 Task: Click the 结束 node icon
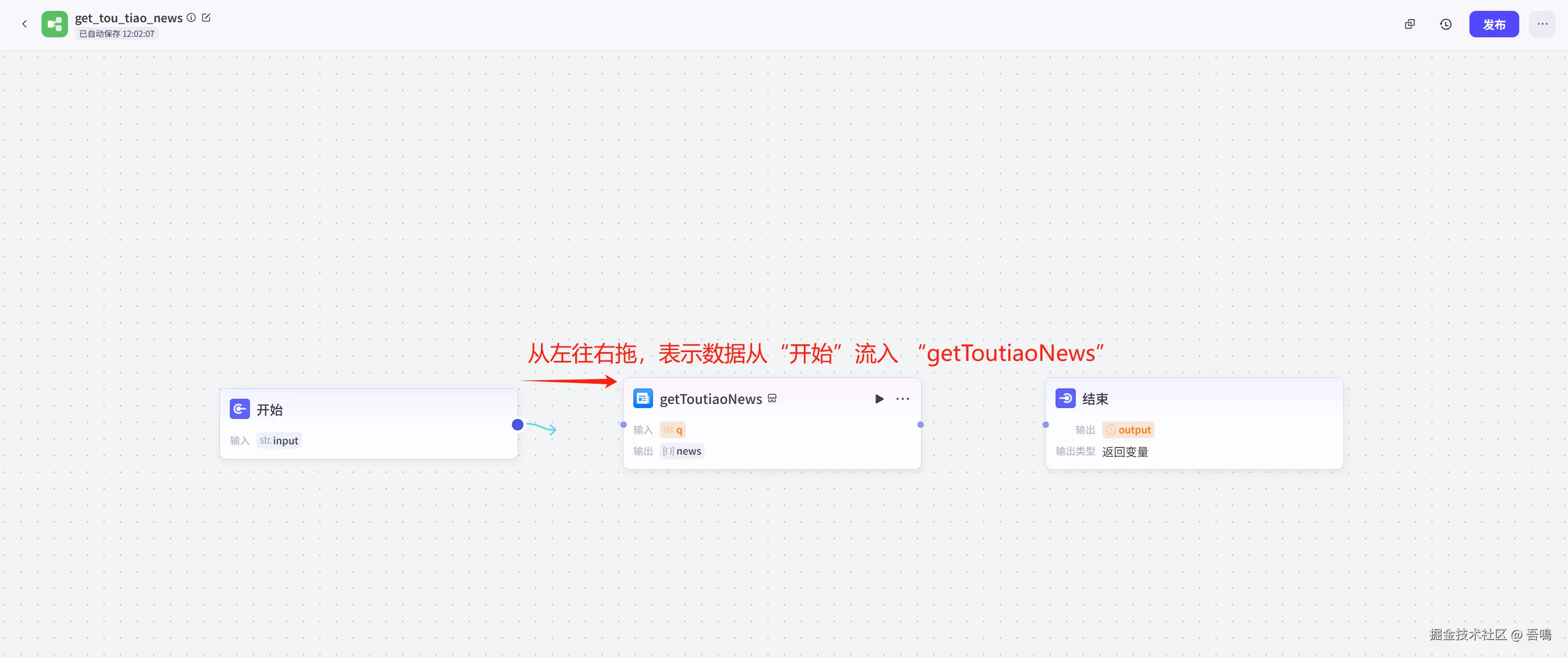coord(1065,398)
